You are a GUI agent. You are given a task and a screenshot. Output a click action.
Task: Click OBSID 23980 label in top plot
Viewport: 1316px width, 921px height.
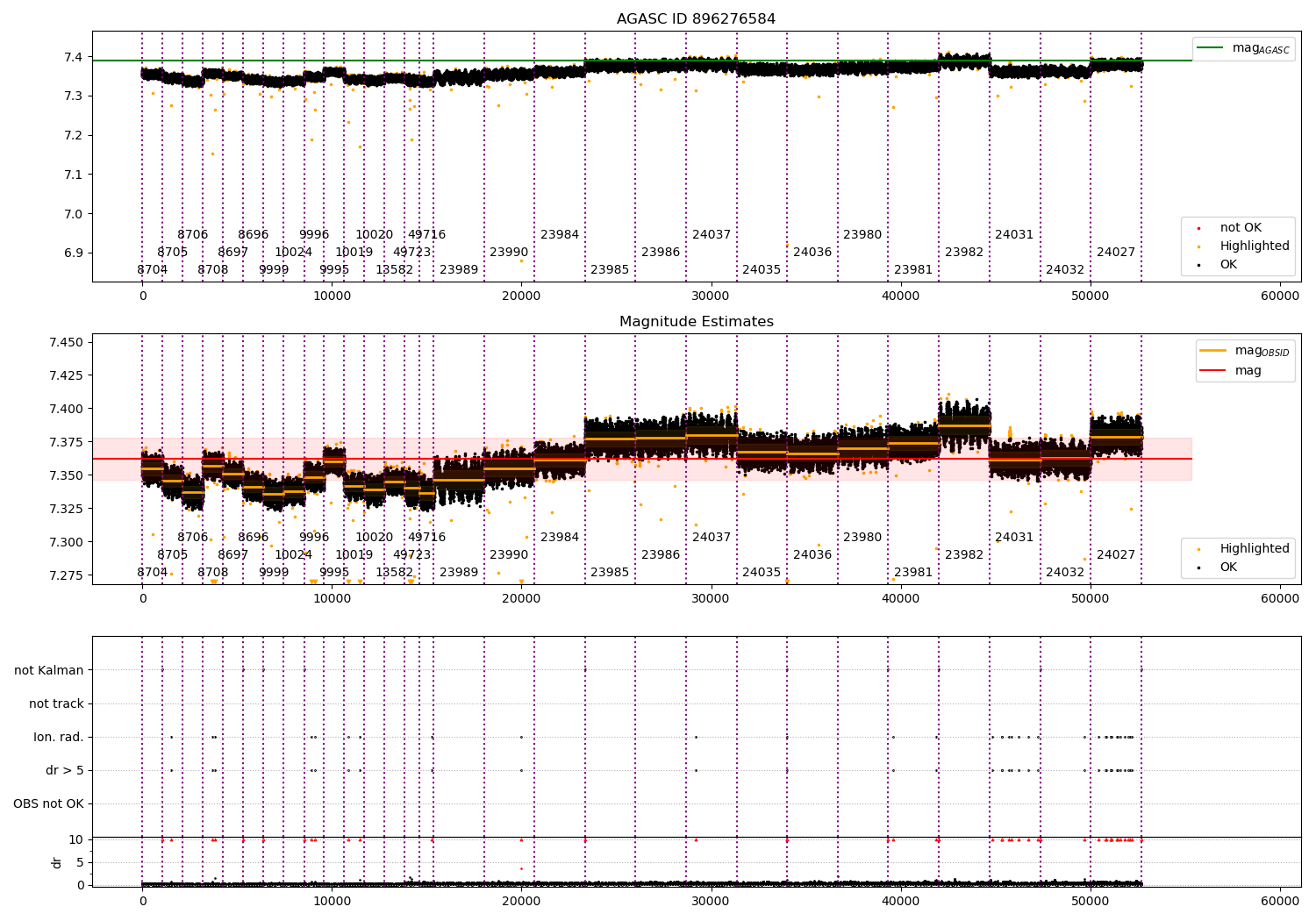(x=862, y=235)
